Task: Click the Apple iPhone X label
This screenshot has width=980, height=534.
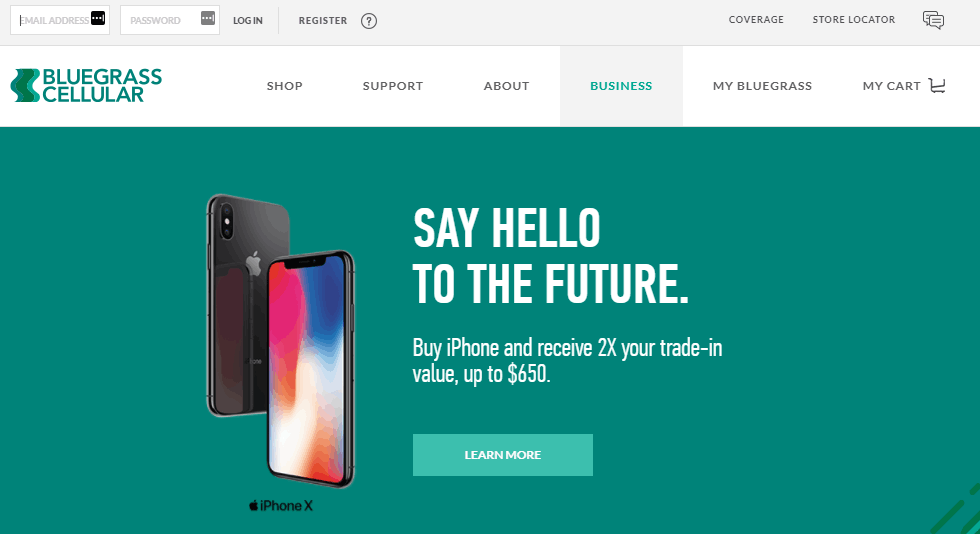Action: pos(281,505)
